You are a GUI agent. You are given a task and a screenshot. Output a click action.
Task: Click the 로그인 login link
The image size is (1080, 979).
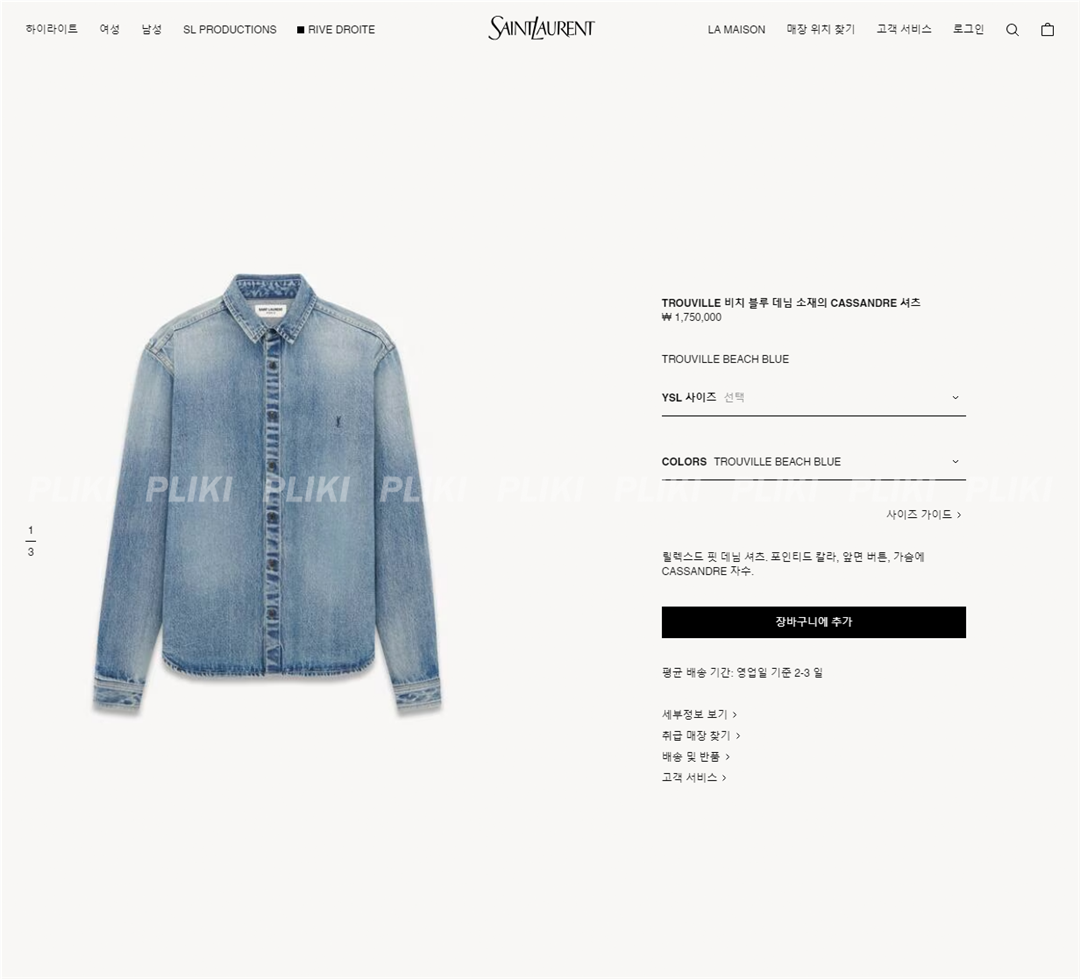coord(968,29)
